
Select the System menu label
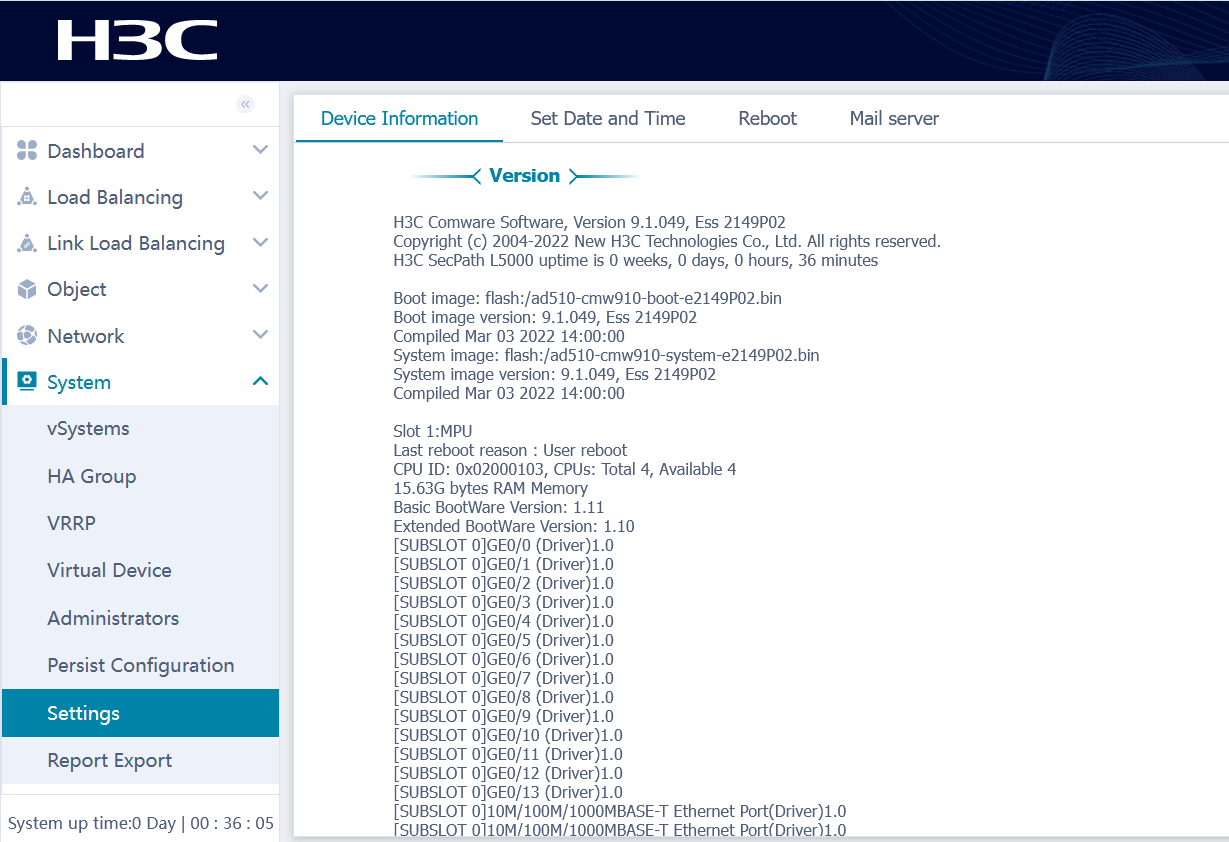(x=79, y=382)
